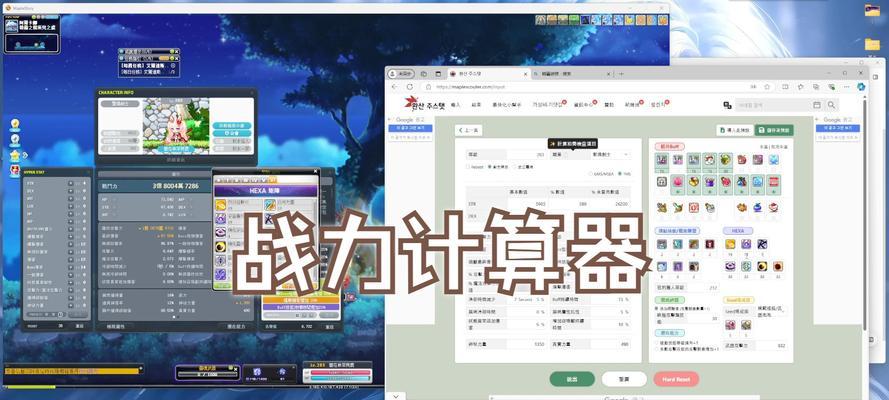Click the star icon on game's left edge
Image resolution: width=889 pixels, height=400 pixels.
(x=15, y=155)
